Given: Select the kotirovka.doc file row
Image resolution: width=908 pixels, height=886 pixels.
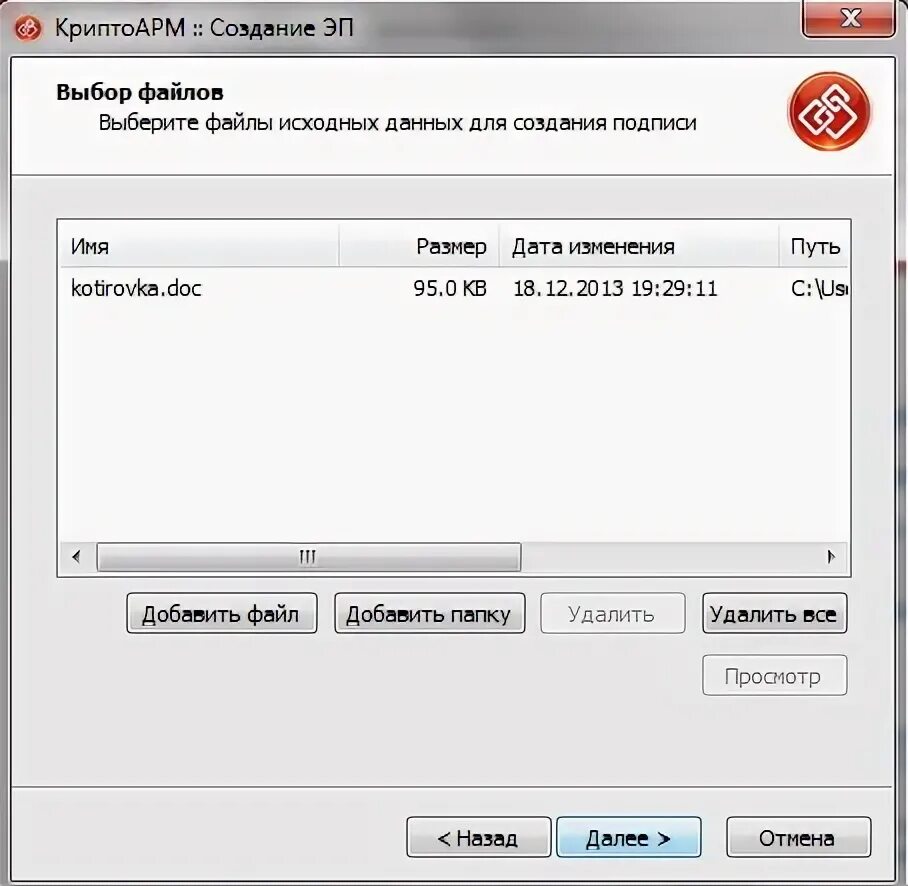Looking at the screenshot, I should (x=454, y=288).
